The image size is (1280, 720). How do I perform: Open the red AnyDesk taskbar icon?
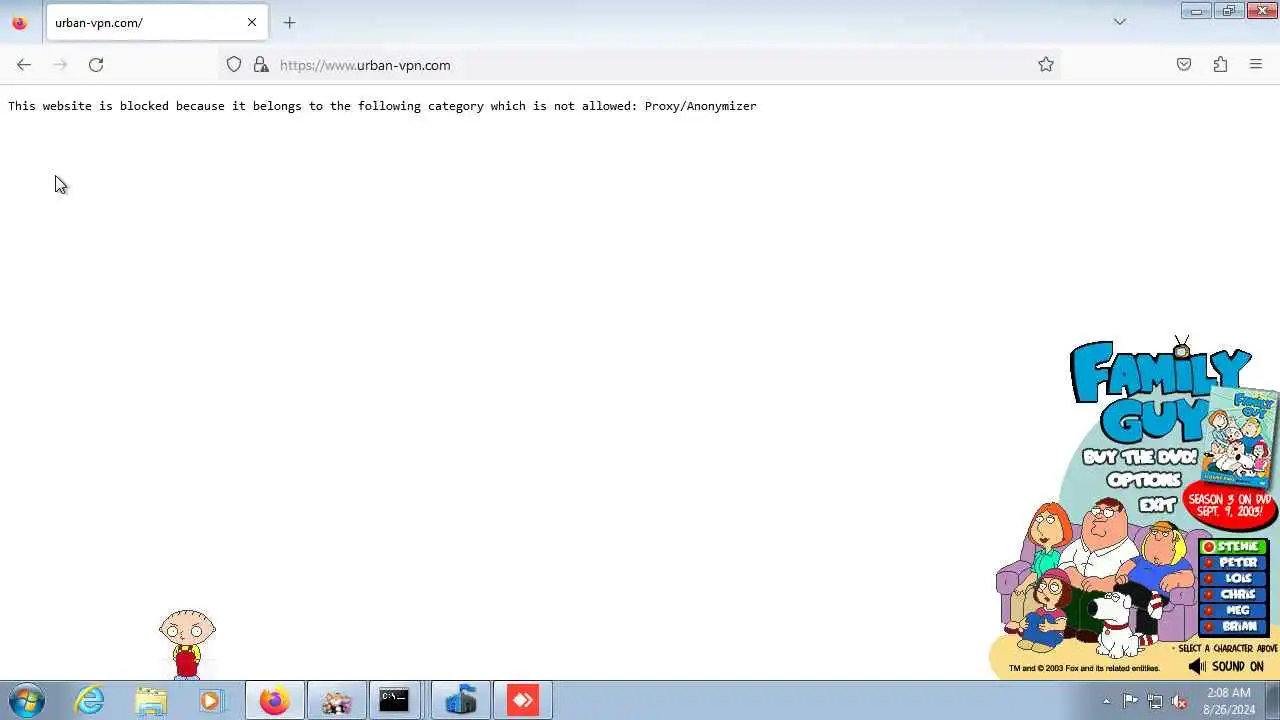tap(523, 701)
